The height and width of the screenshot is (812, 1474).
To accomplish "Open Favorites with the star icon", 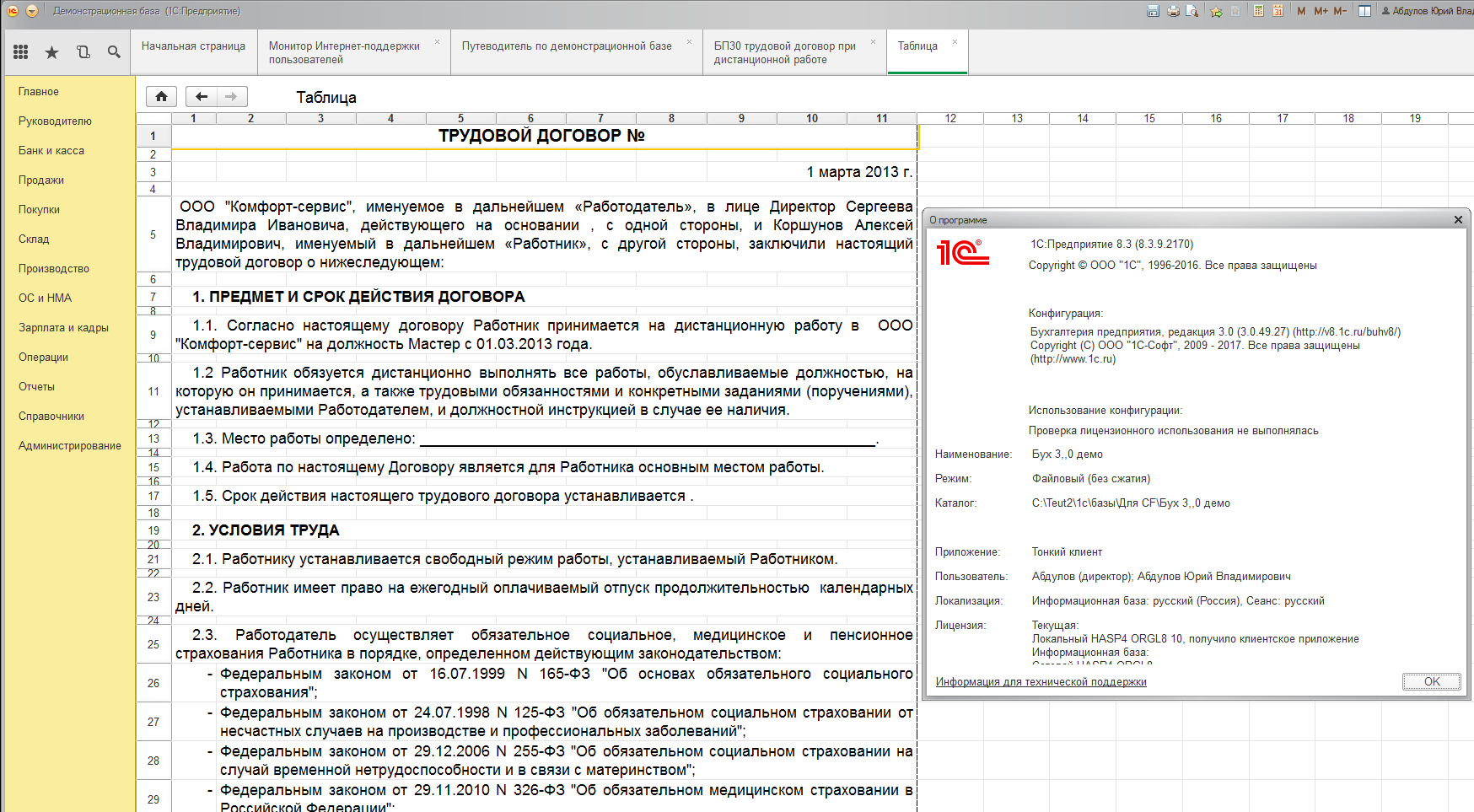I will click(51, 52).
